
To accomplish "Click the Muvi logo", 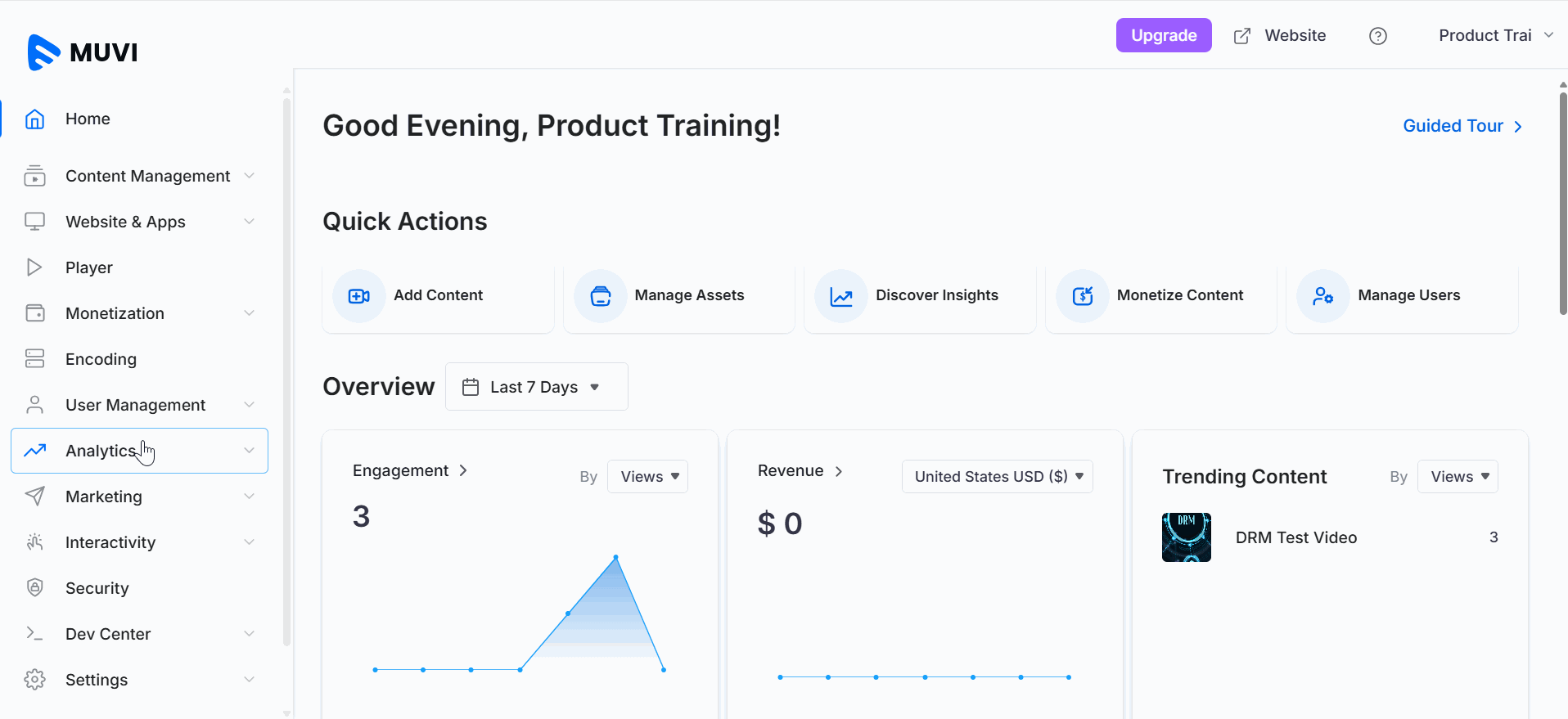I will 83,52.
